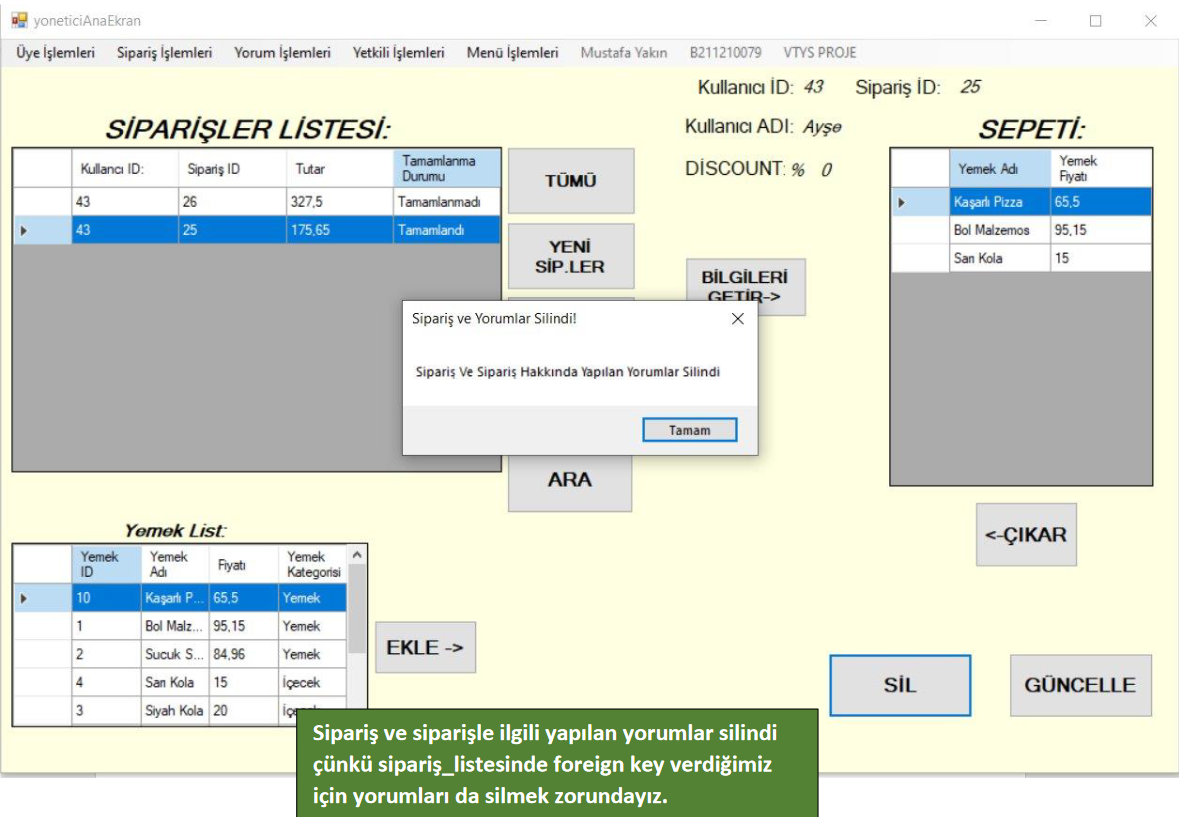The width and height of the screenshot is (1179, 817).
Task: Close the Sipariş ve Yorumlar Silindi dialog
Action: (x=738, y=319)
